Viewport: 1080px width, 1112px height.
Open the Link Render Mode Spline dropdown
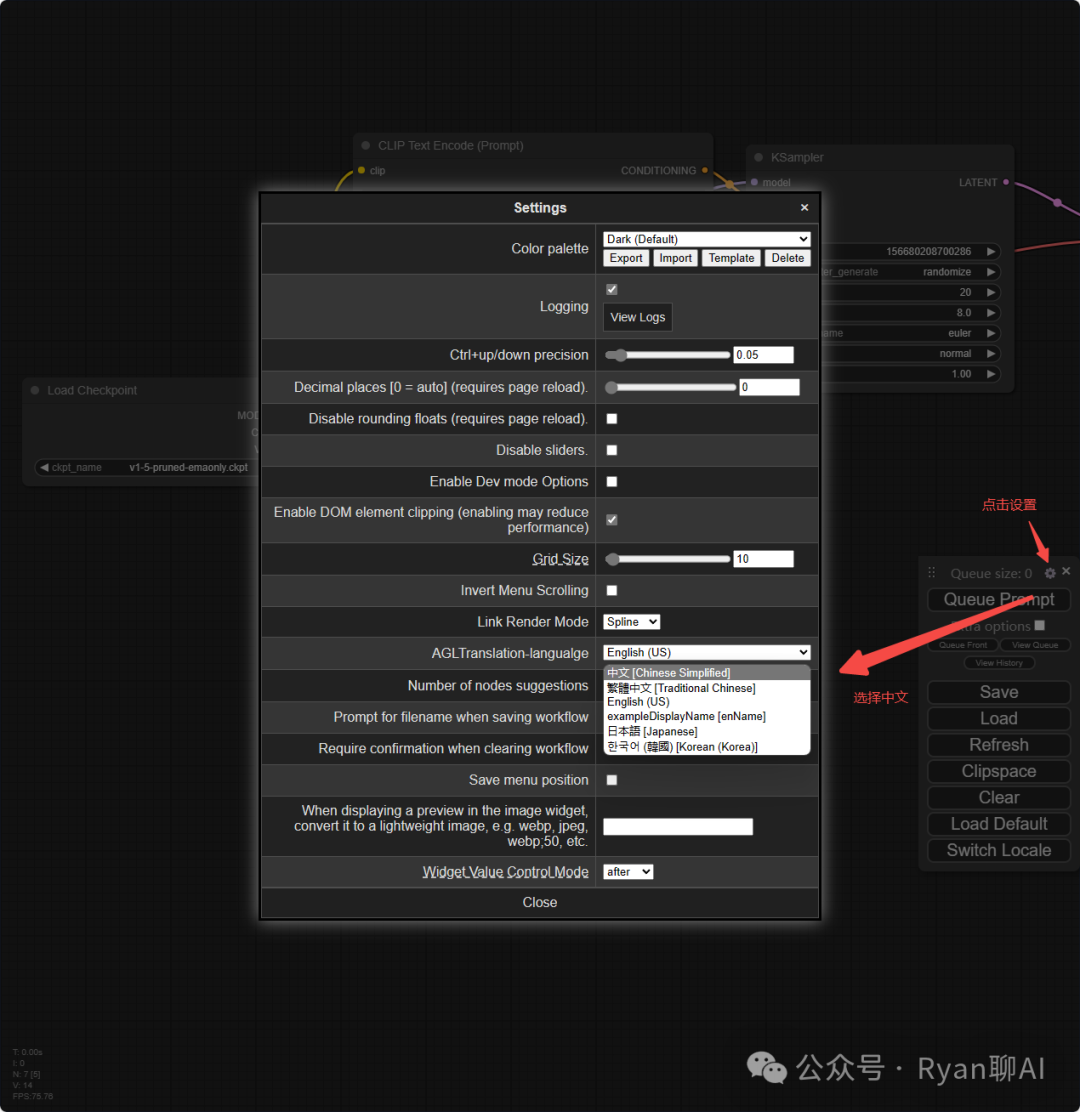632,622
